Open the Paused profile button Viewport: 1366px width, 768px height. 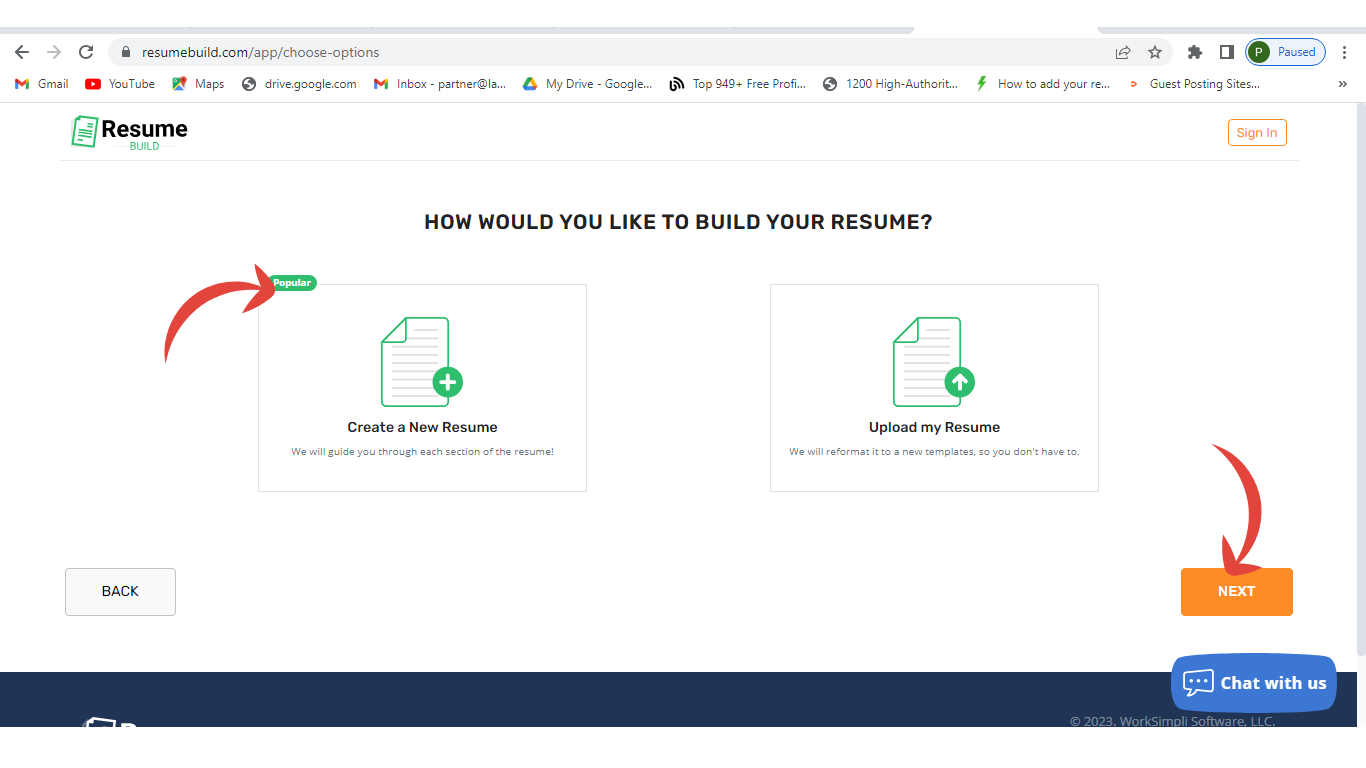pyautogui.click(x=1285, y=52)
